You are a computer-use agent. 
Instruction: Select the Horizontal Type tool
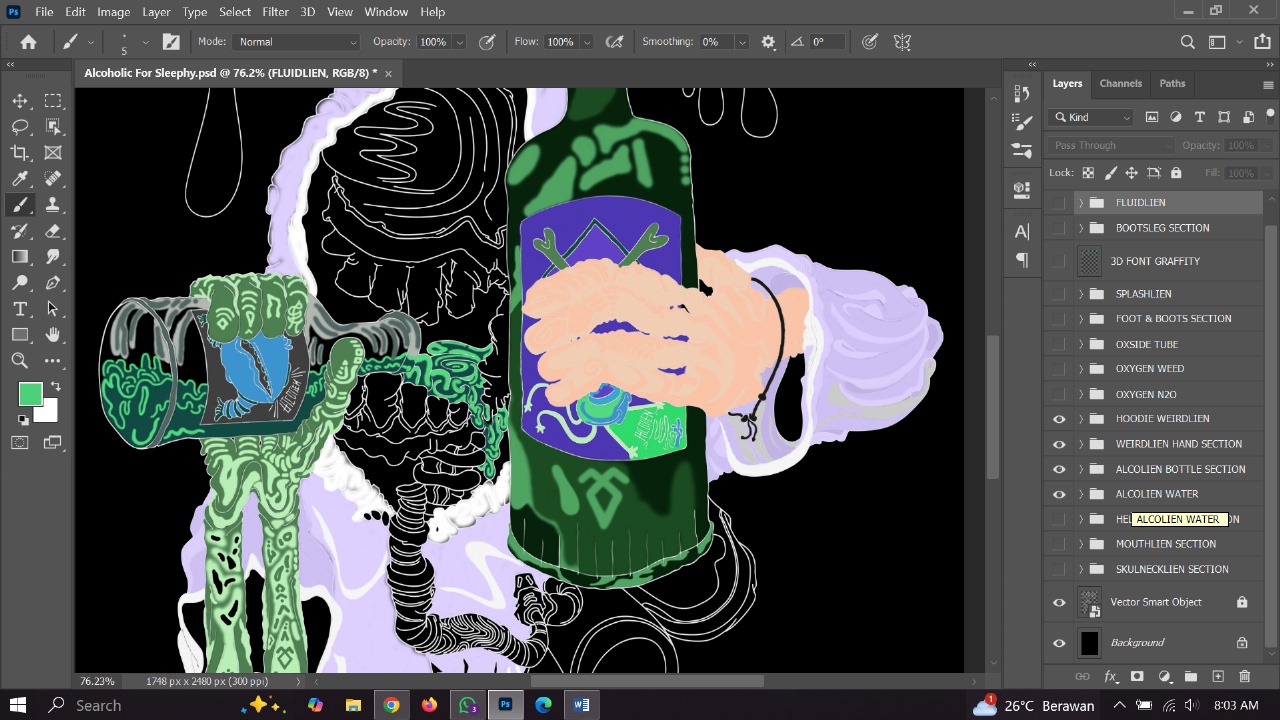(20, 309)
